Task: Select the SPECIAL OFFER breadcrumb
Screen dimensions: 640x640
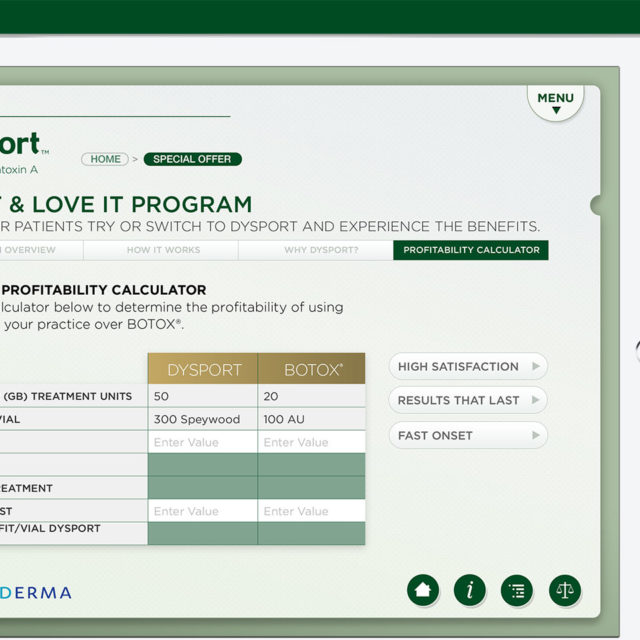Action: pos(193,159)
